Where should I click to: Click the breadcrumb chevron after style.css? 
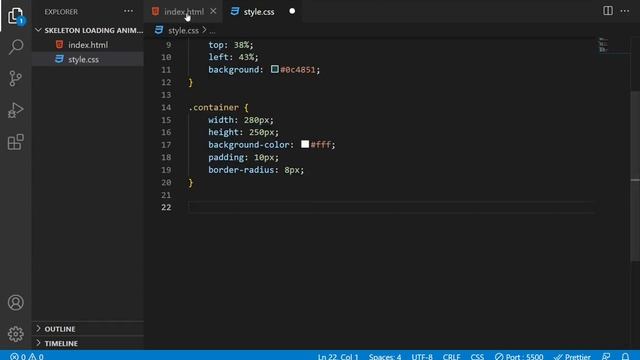click(204, 30)
